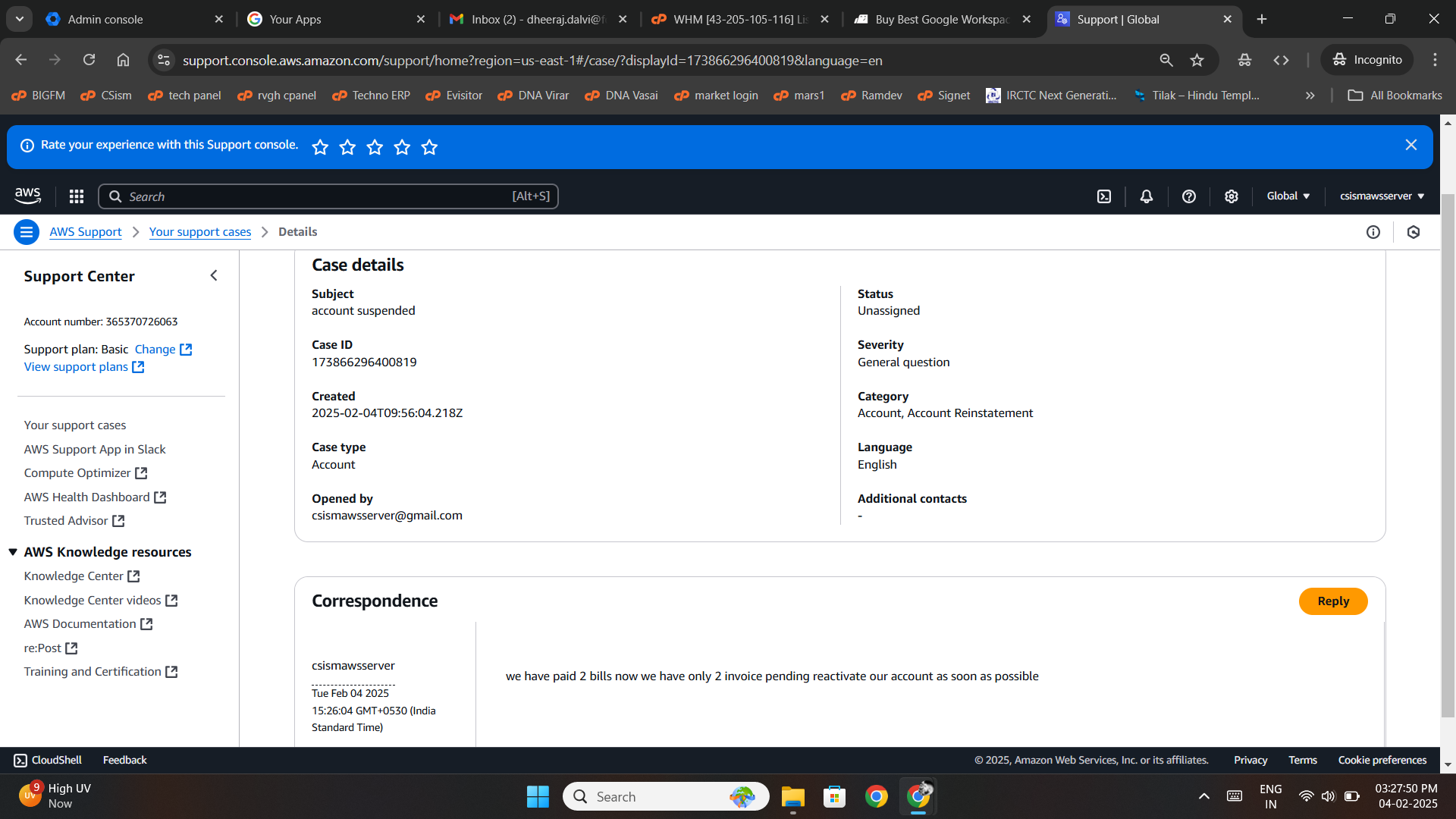Open the CloudShell icon in the top navbar
The width and height of the screenshot is (1456, 819).
click(x=1104, y=196)
